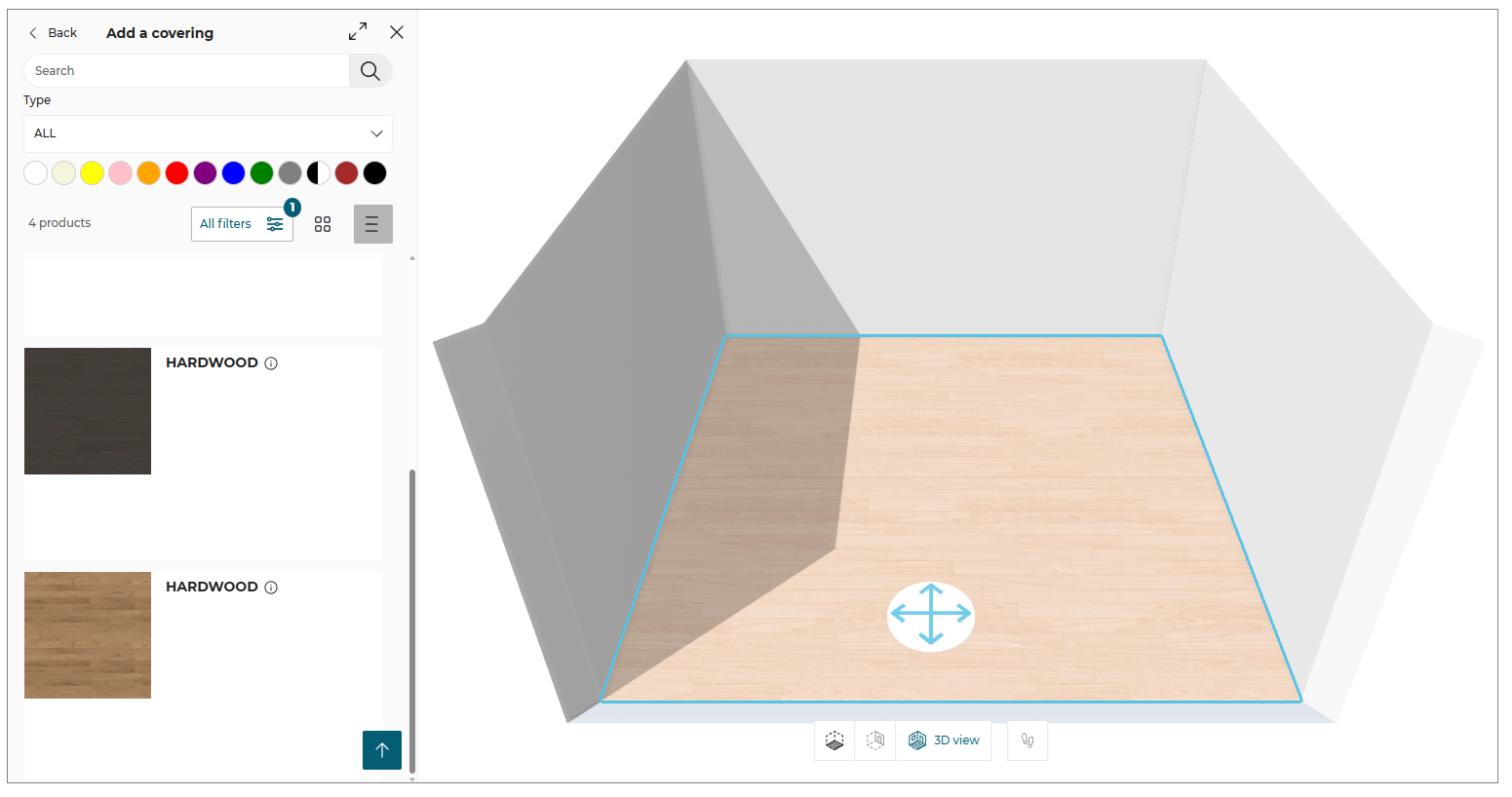Click the '4 products' count text
The image size is (1512, 797).
coord(59,223)
